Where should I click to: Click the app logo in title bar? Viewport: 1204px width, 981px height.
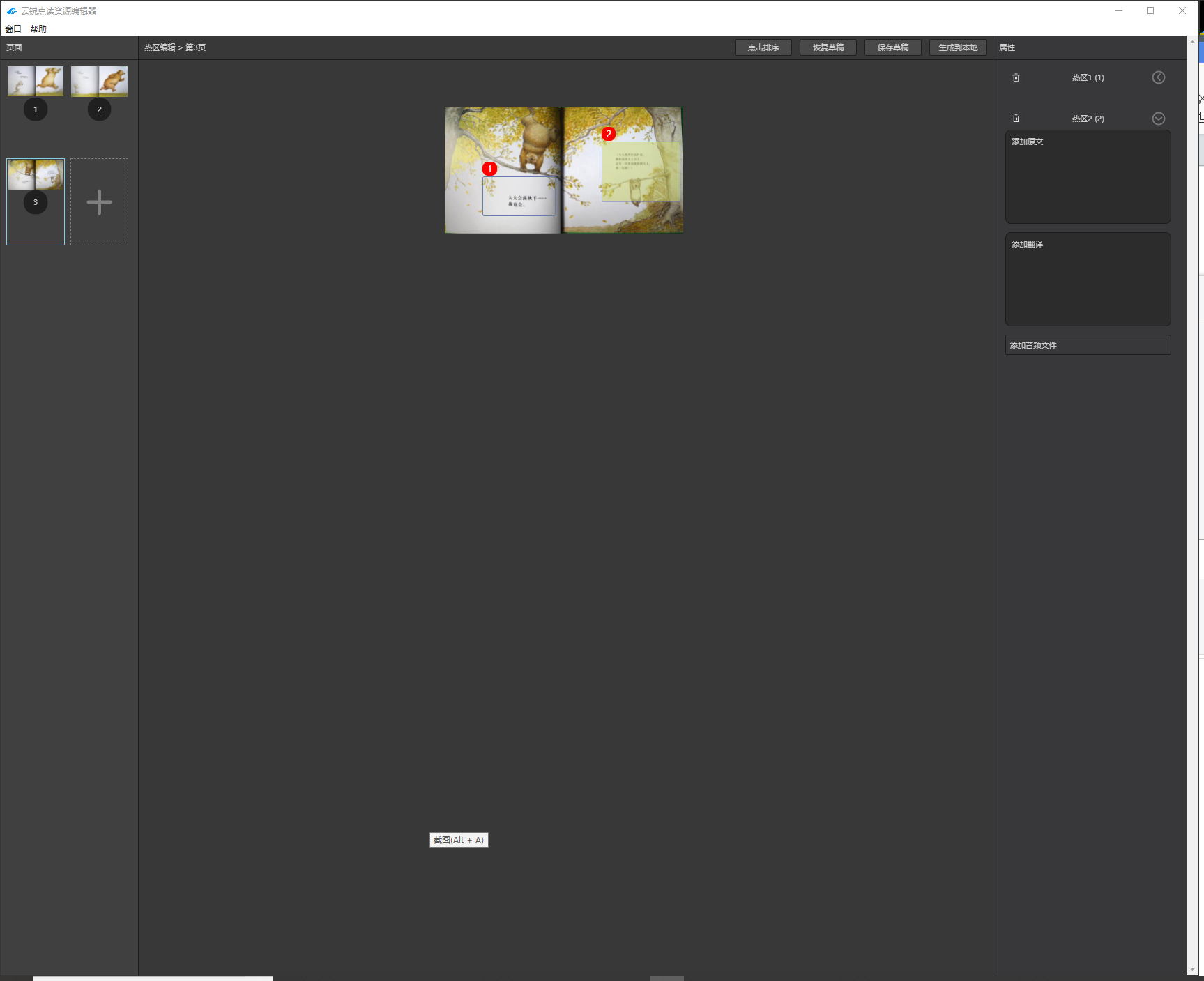[x=11, y=10]
